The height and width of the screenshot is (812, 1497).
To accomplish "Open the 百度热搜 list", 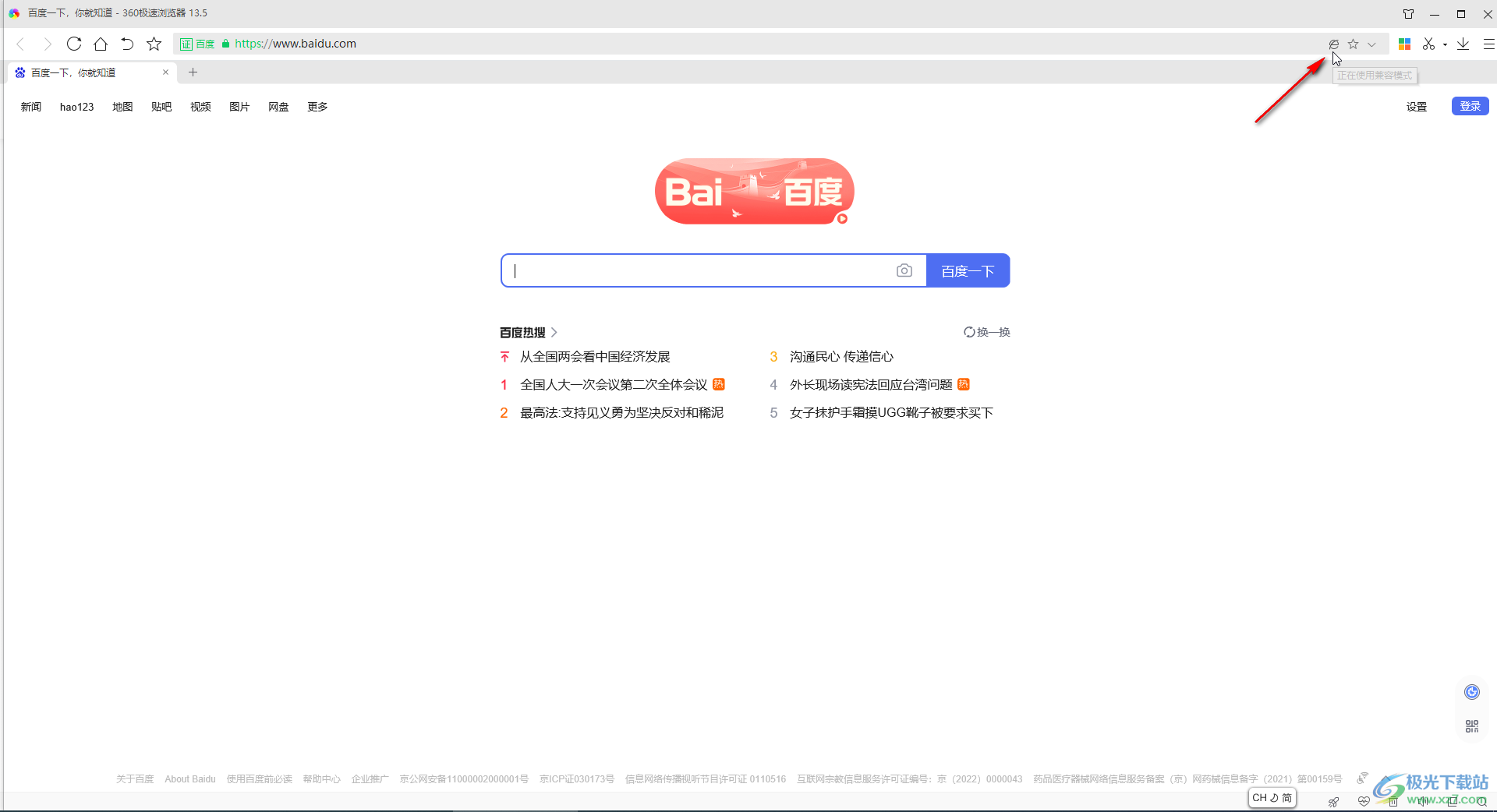I will [x=529, y=332].
